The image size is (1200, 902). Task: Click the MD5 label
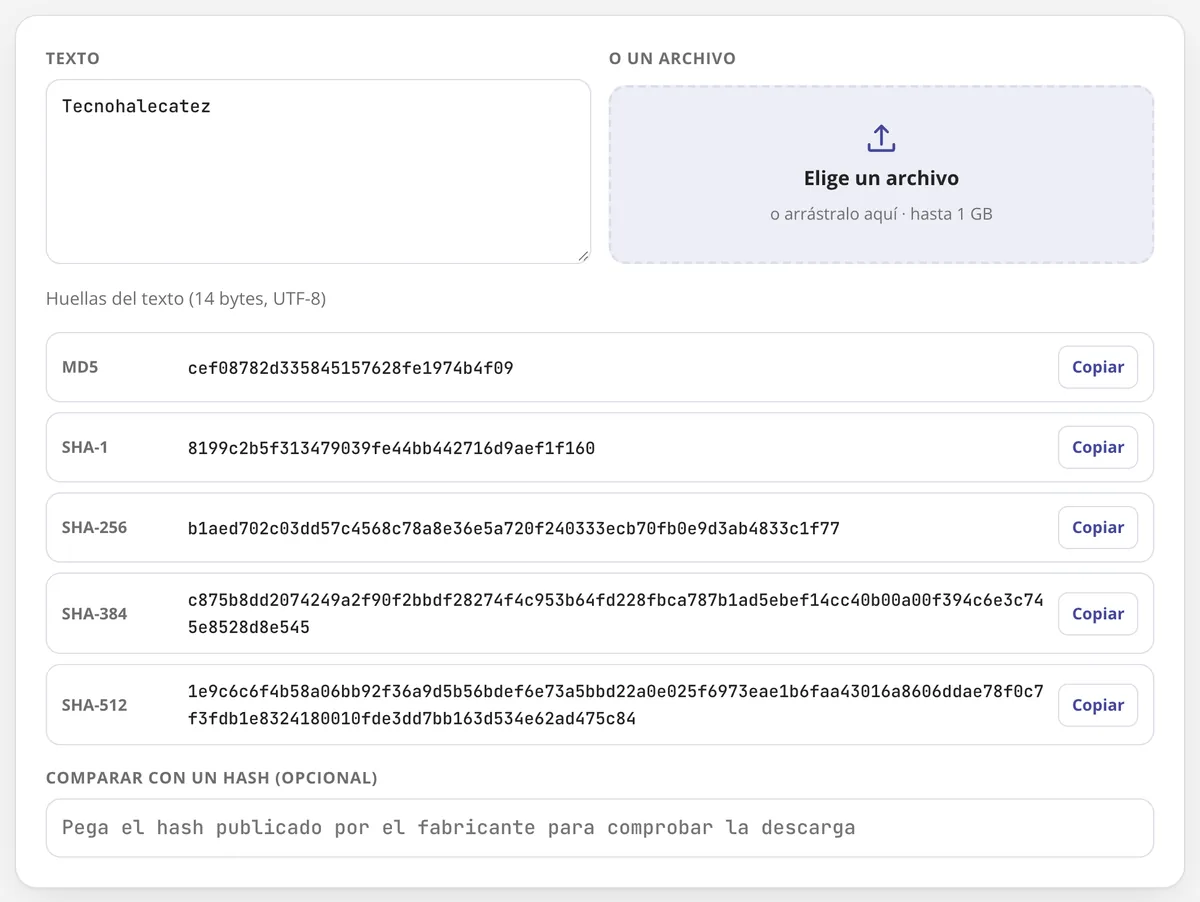coord(80,367)
